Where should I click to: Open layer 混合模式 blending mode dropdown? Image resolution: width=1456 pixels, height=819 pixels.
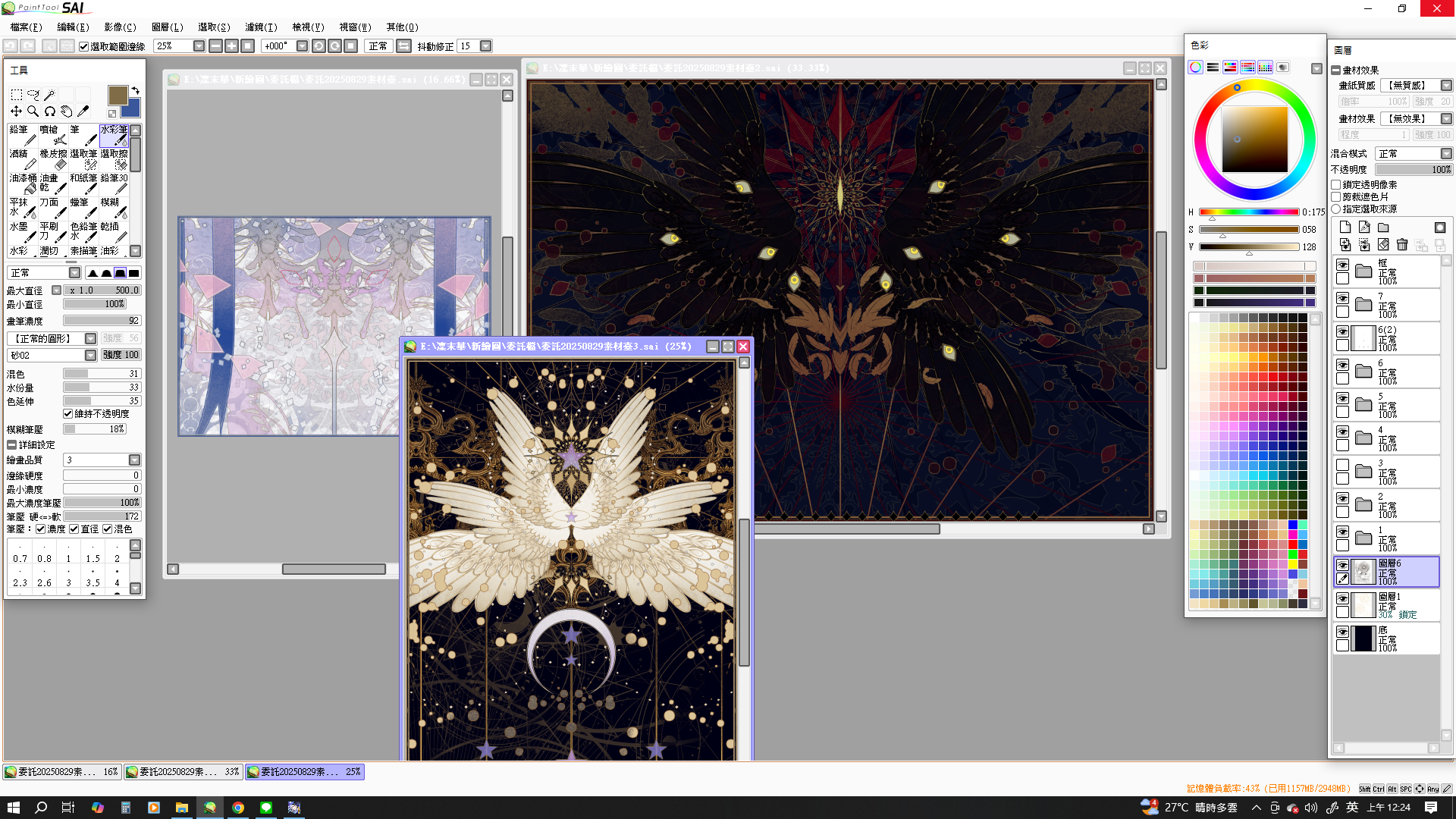1446,153
